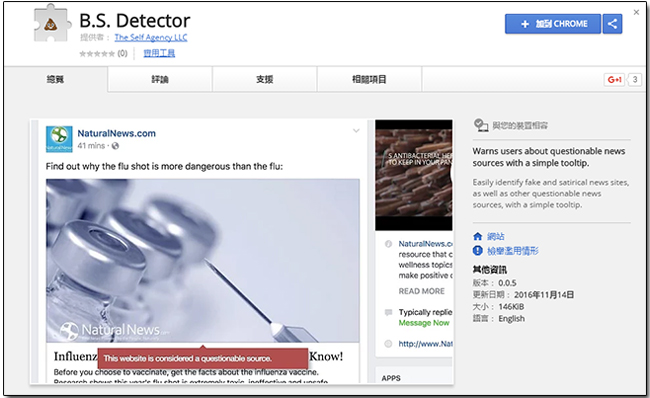Click the antibacterial herbs video thumbnail
The height and width of the screenshot is (398, 650).
[x=414, y=175]
